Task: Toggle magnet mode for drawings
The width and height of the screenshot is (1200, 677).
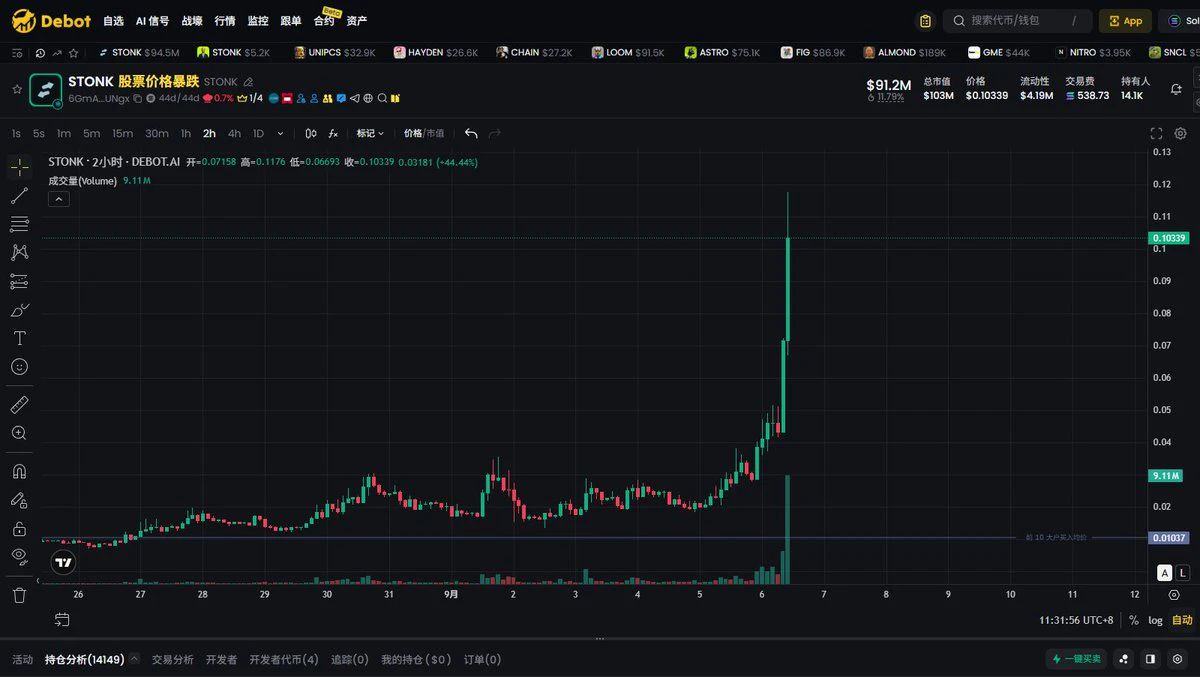Action: click(x=19, y=471)
